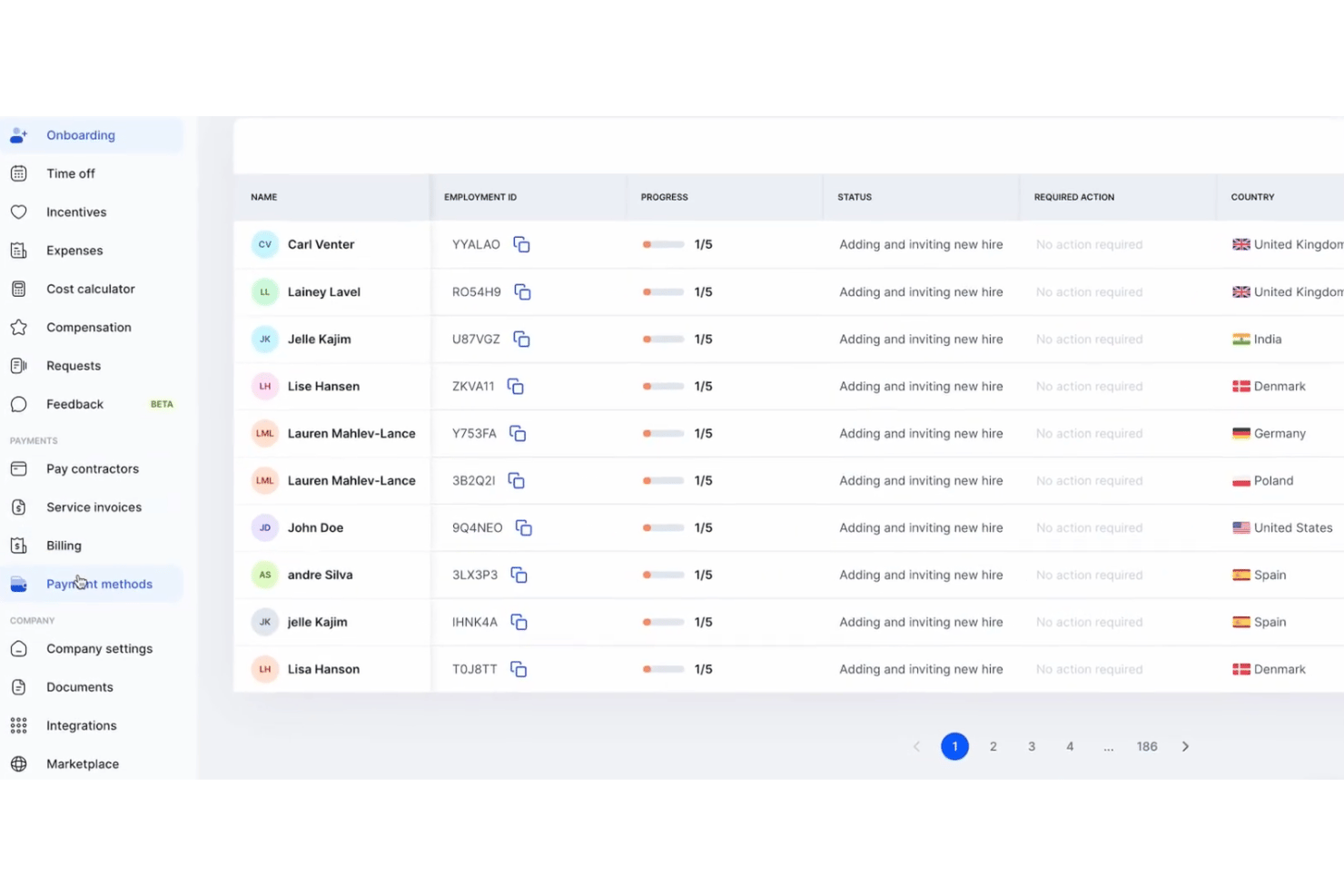Copy employment ID Y753FA
The height and width of the screenshot is (896, 1344).
point(518,433)
